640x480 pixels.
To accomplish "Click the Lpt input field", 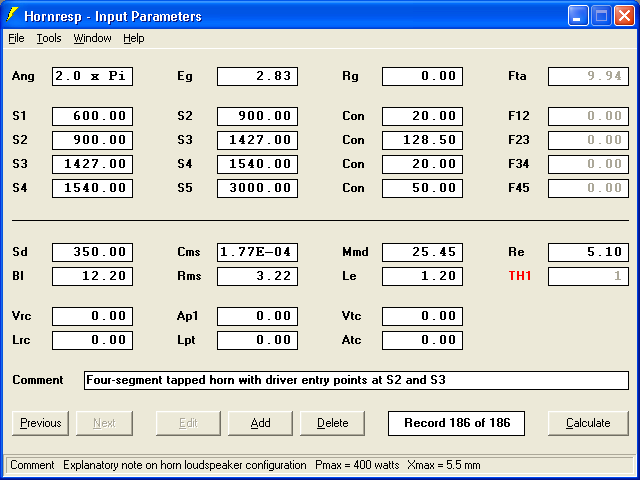I will [x=258, y=340].
